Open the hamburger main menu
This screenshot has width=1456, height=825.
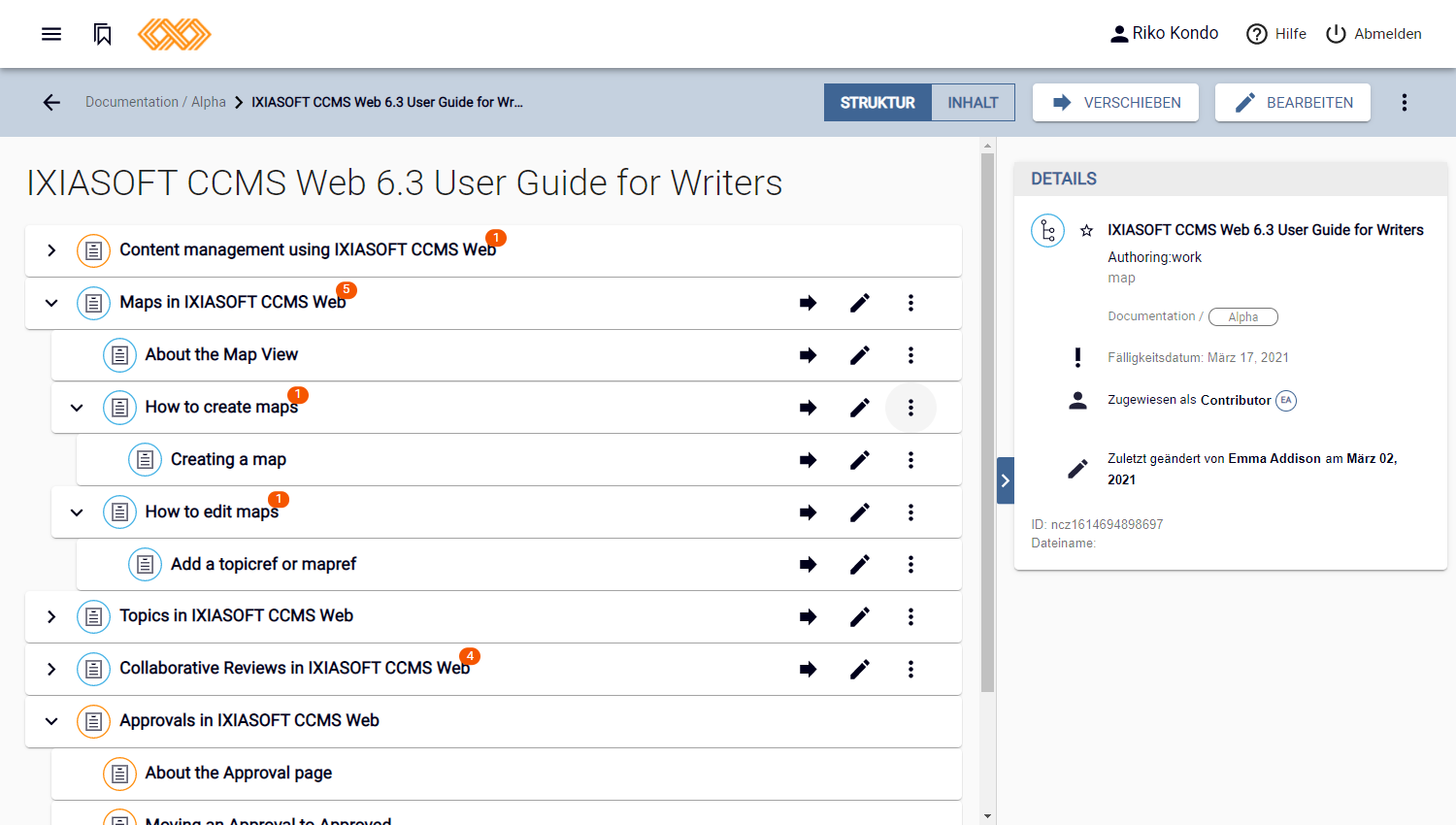click(x=51, y=34)
